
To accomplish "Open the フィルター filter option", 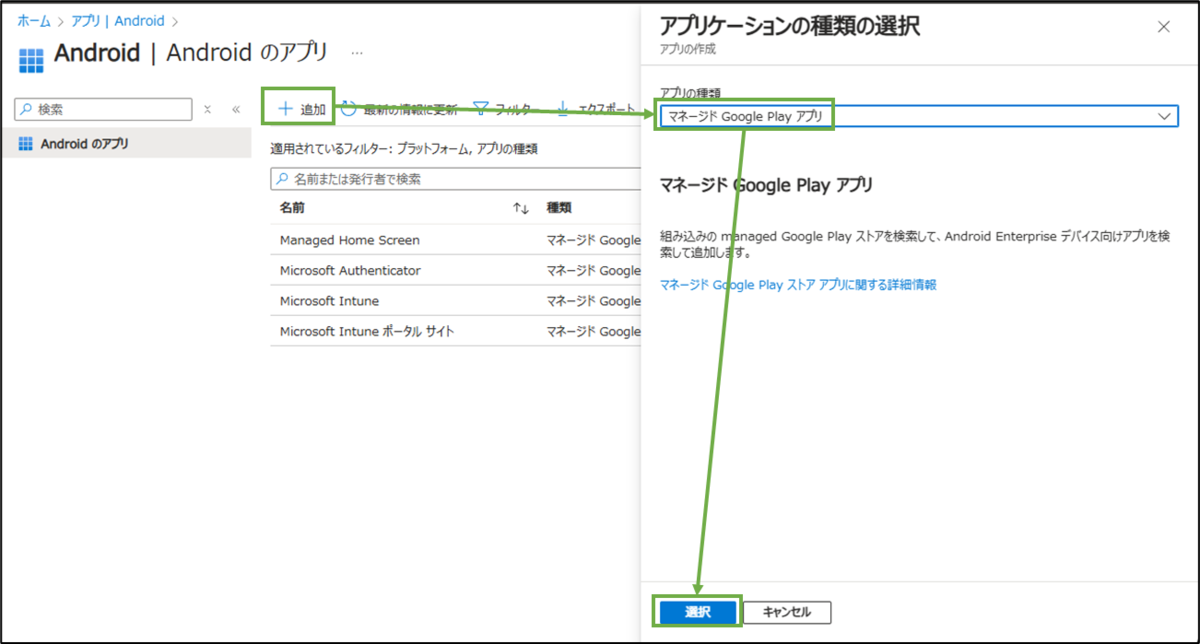I will (506, 109).
